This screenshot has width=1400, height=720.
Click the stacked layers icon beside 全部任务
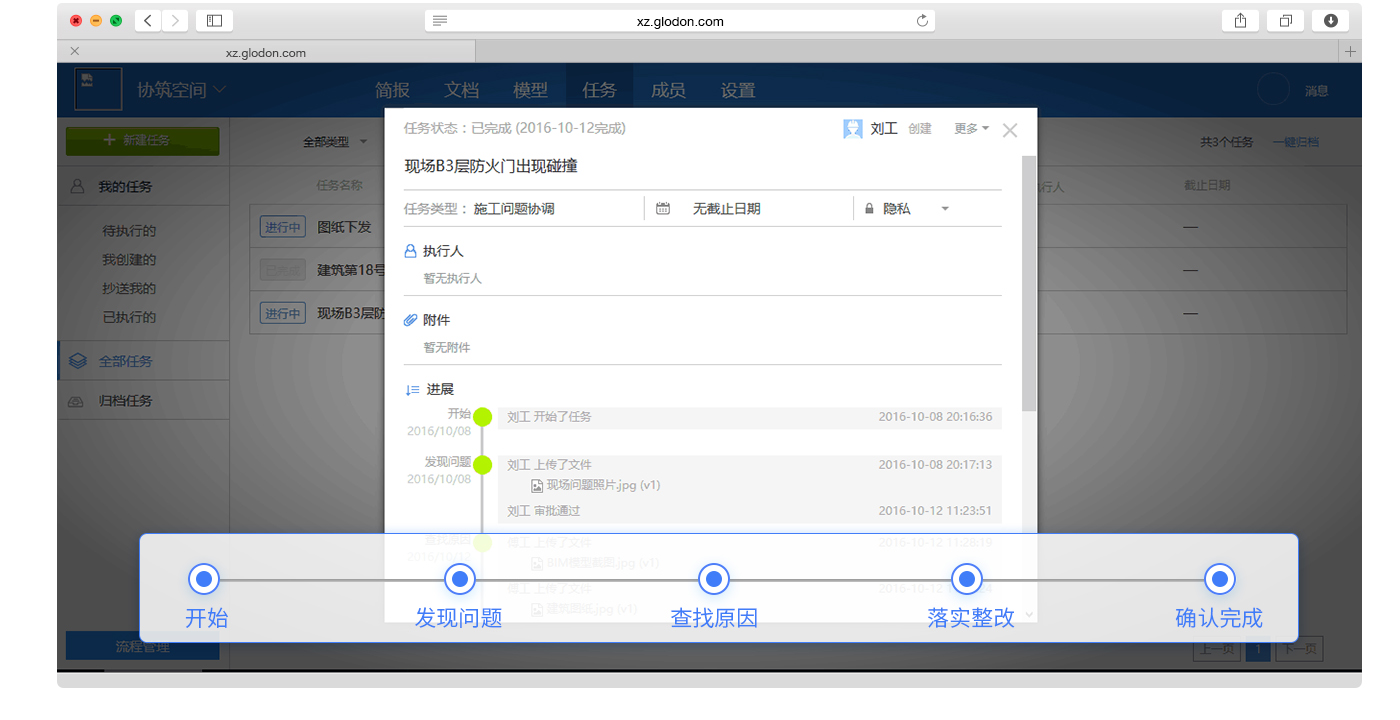click(78, 361)
